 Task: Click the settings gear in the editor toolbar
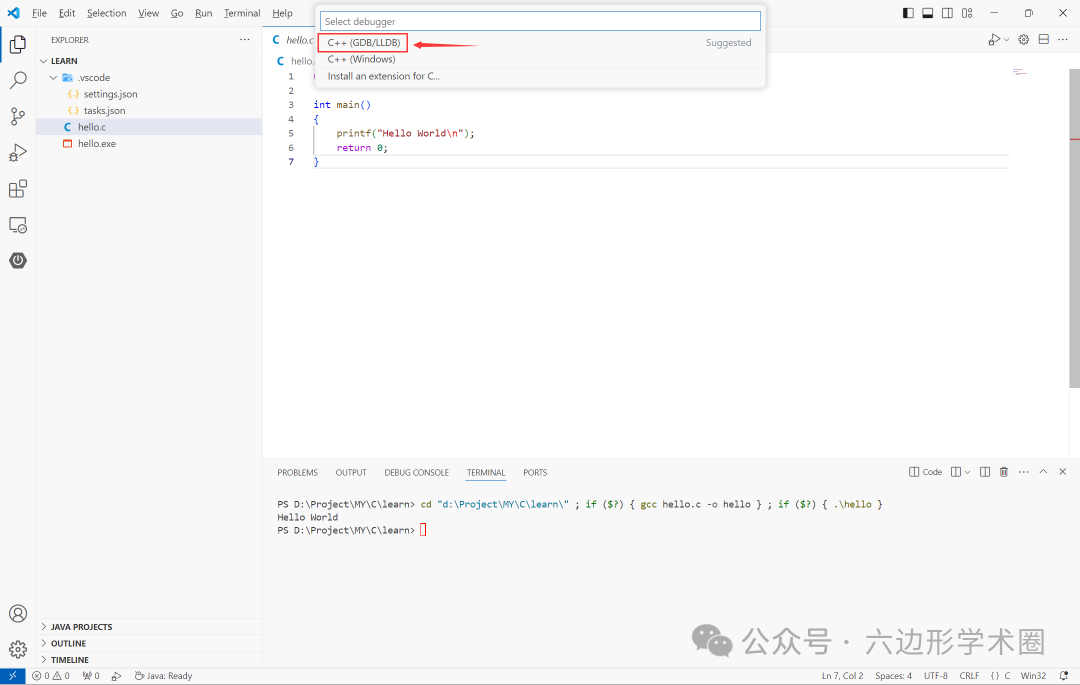[x=1022, y=39]
